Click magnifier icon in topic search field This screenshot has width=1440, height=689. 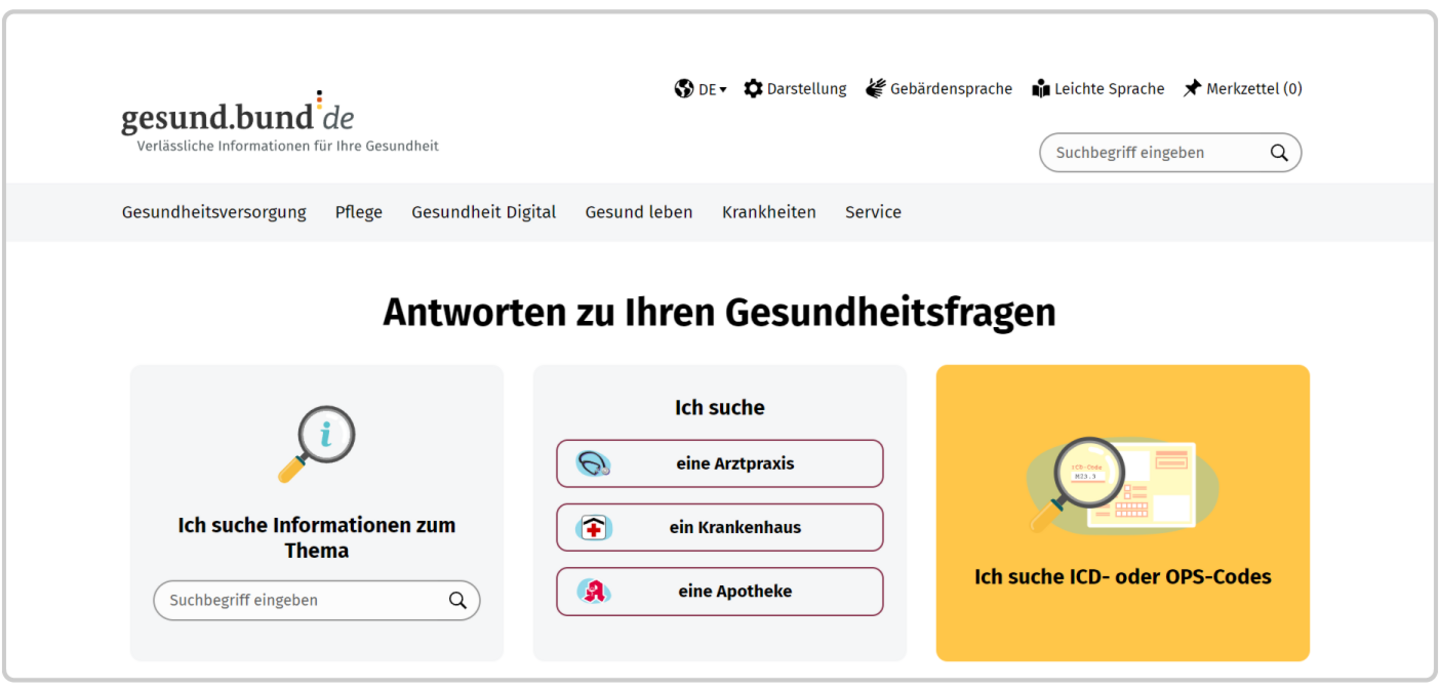(457, 600)
